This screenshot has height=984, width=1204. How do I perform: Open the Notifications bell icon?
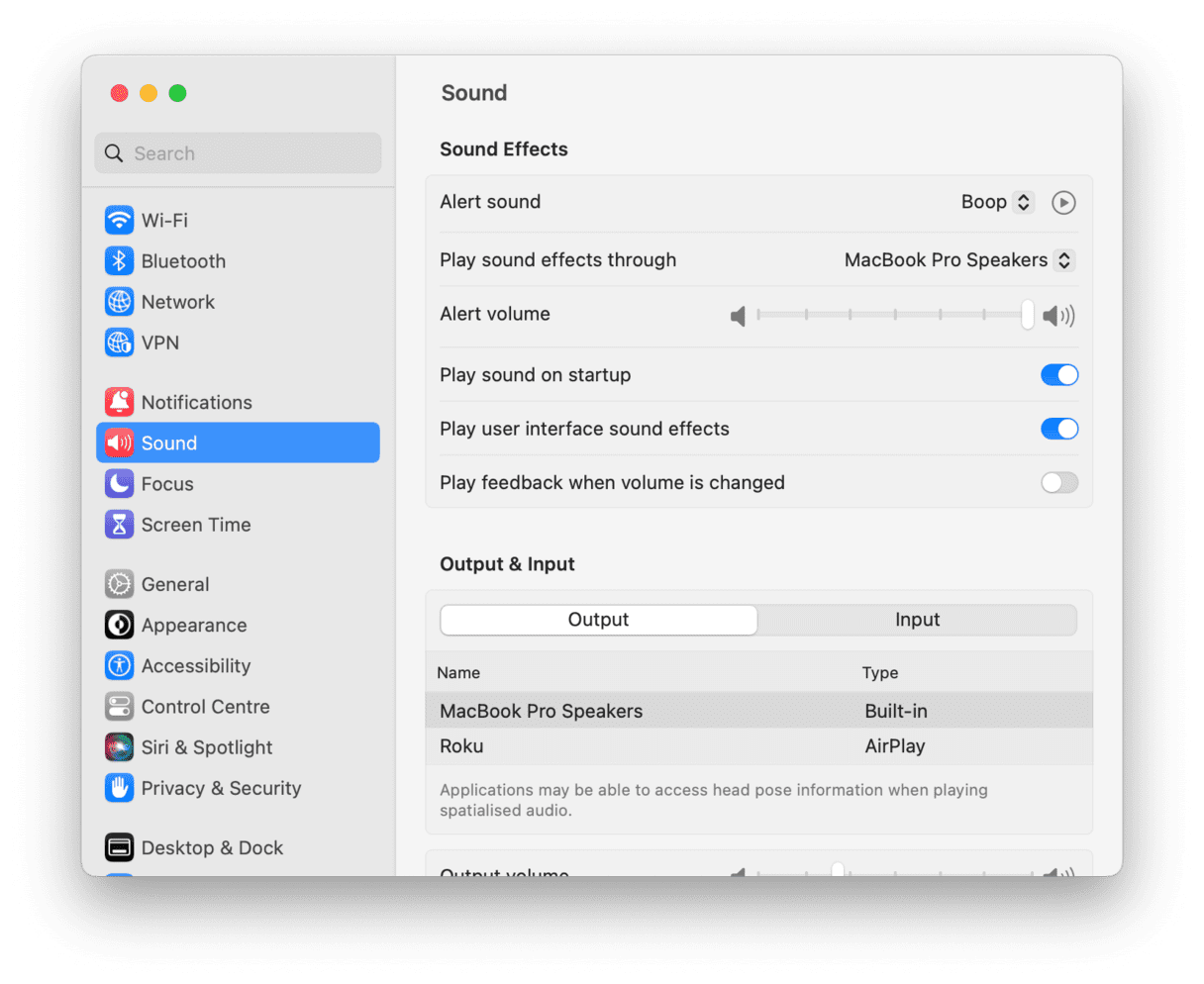119,402
